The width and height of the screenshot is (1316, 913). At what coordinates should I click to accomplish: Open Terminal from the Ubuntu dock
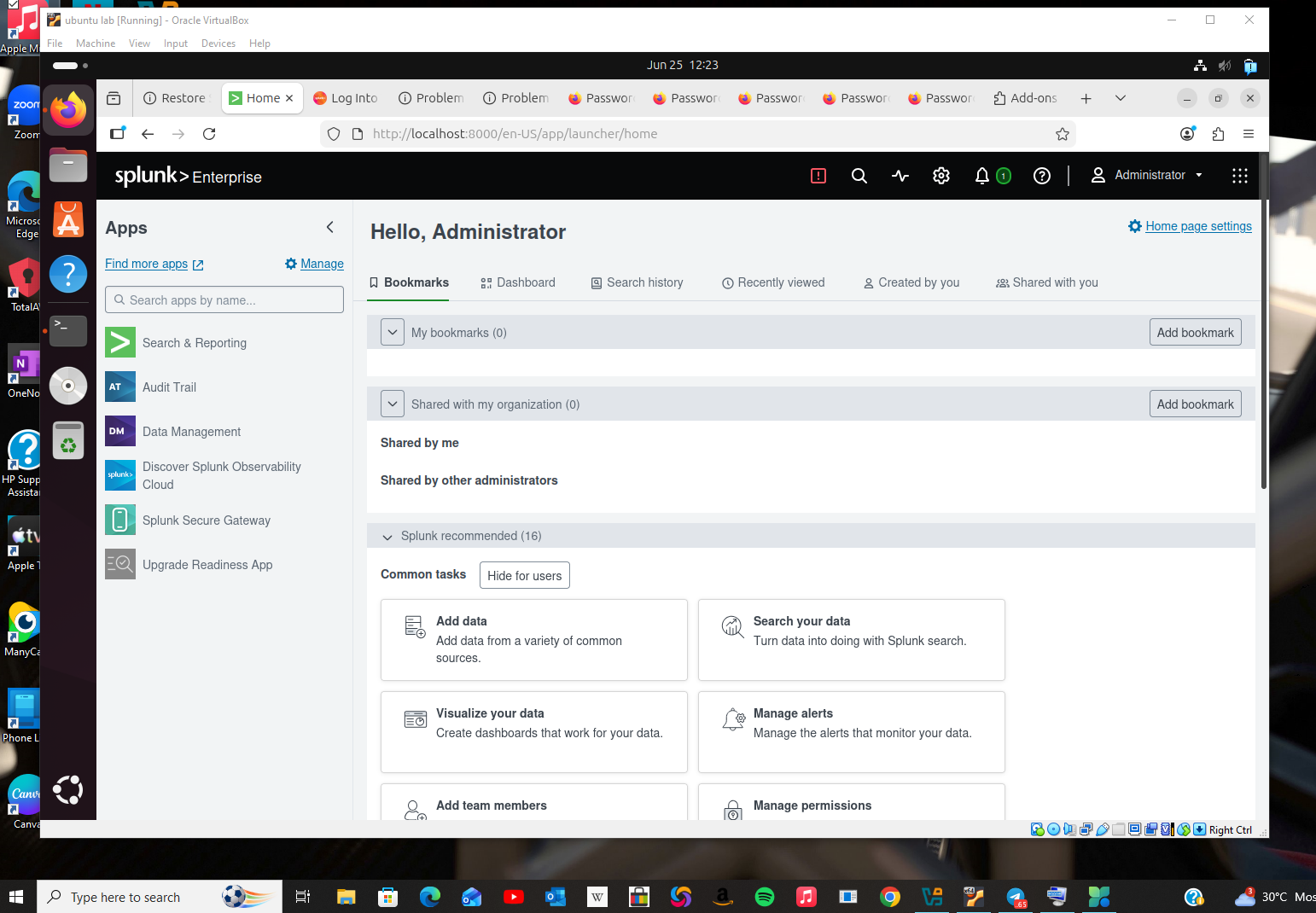(68, 330)
